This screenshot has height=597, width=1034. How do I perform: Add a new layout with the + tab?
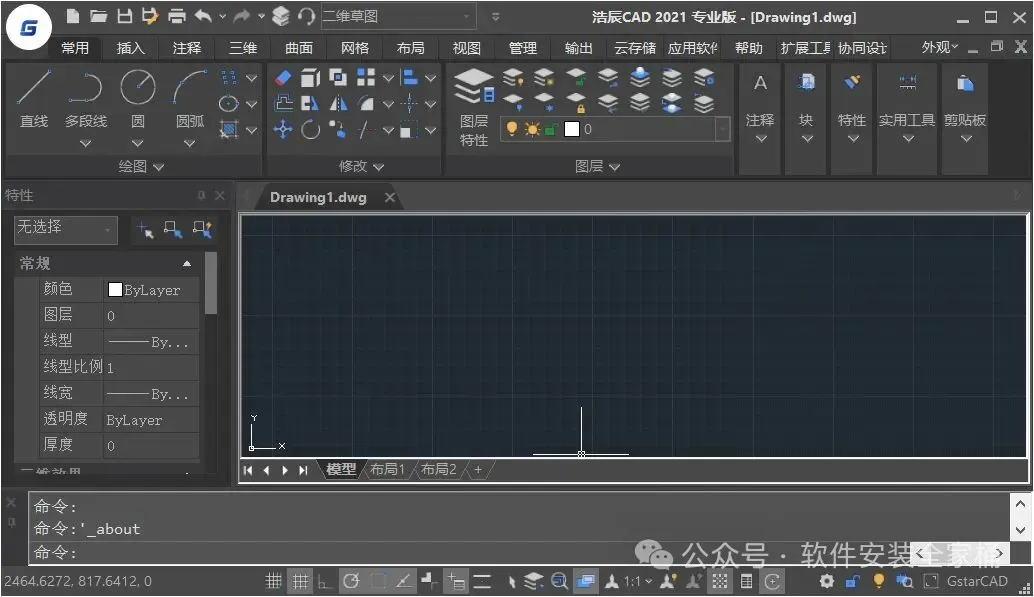pos(478,469)
